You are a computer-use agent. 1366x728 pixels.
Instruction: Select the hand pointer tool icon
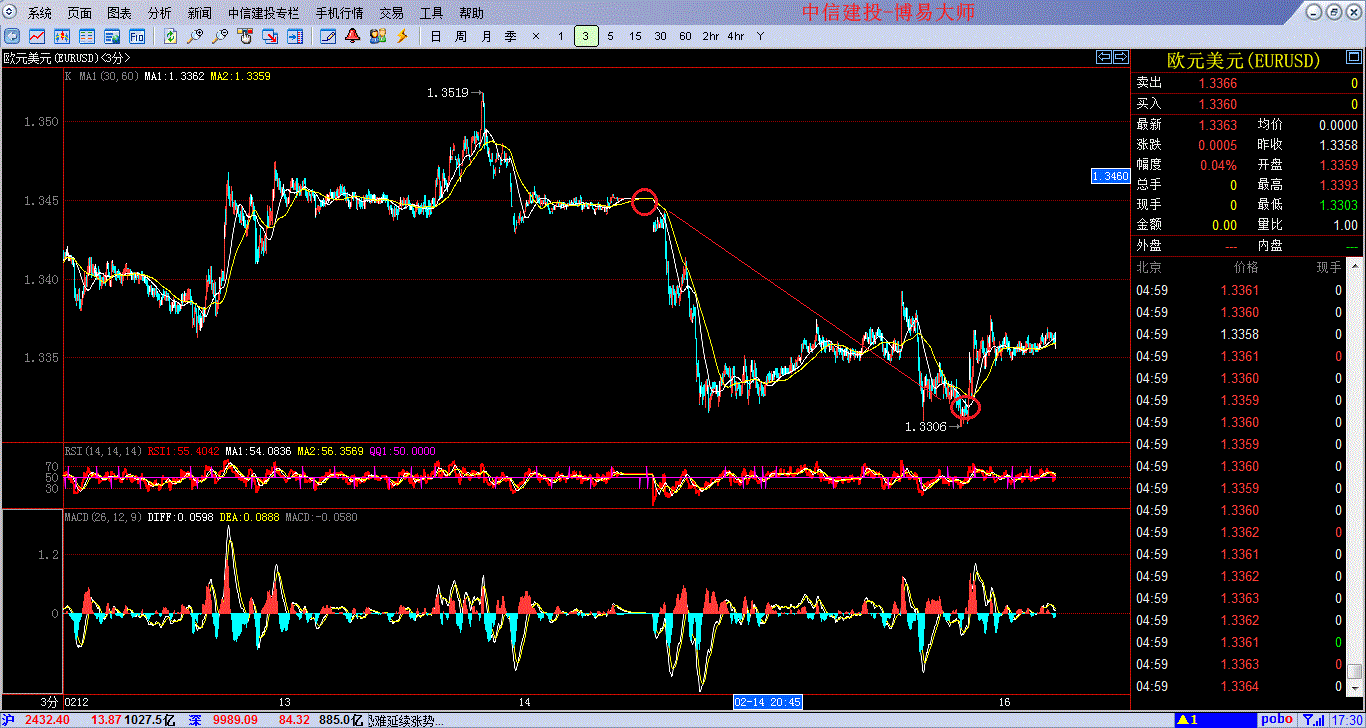click(246, 36)
